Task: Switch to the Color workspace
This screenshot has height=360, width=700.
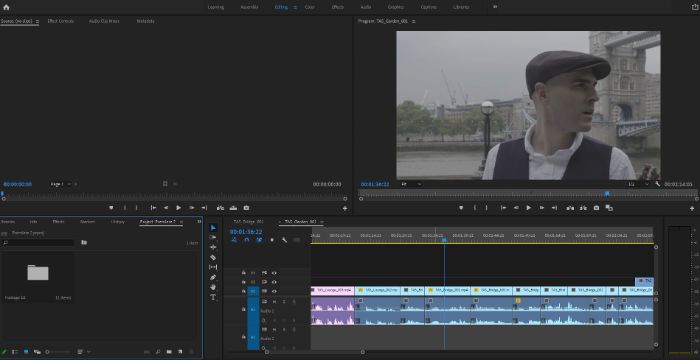Action: (x=309, y=7)
